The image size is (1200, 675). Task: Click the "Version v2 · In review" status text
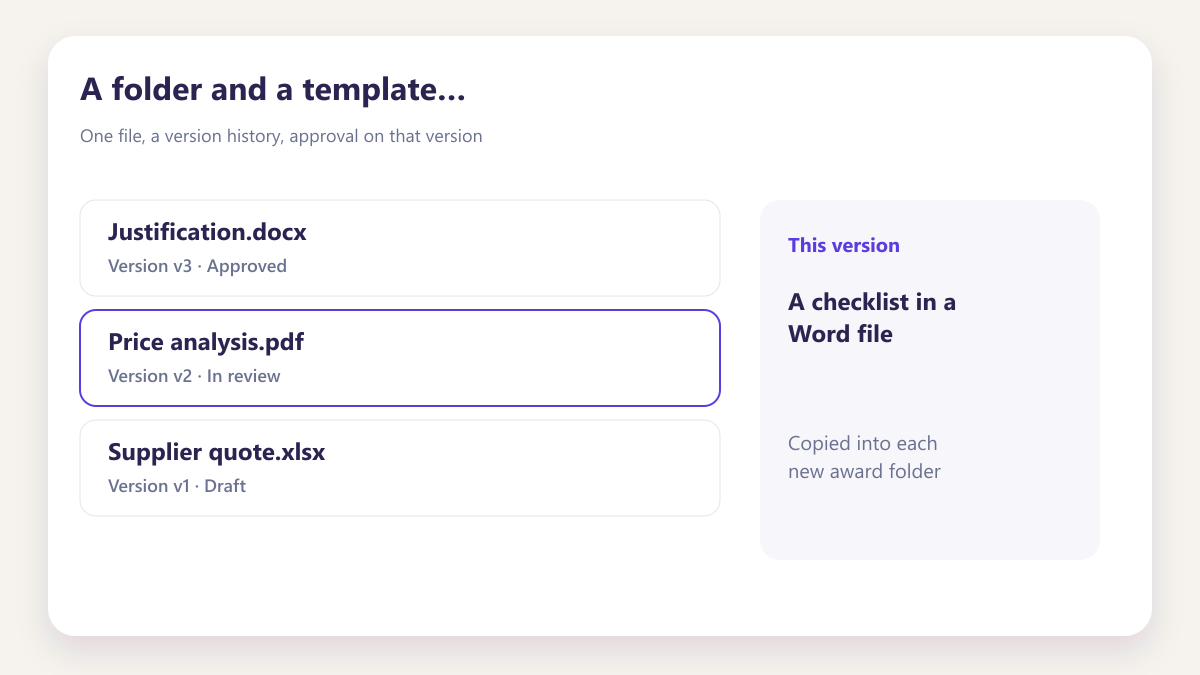194,376
